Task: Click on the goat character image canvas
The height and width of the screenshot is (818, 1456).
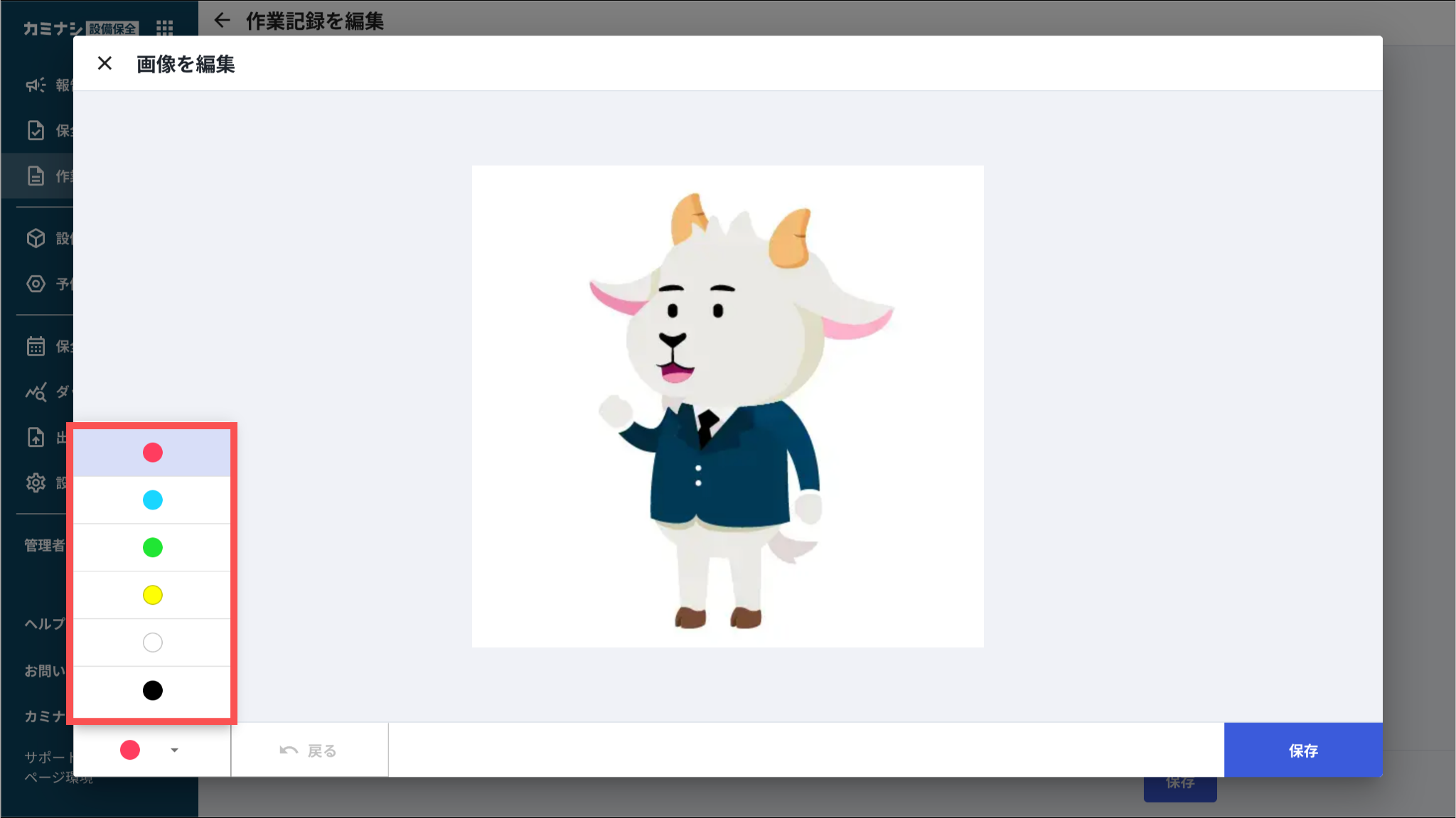Action: coord(728,407)
